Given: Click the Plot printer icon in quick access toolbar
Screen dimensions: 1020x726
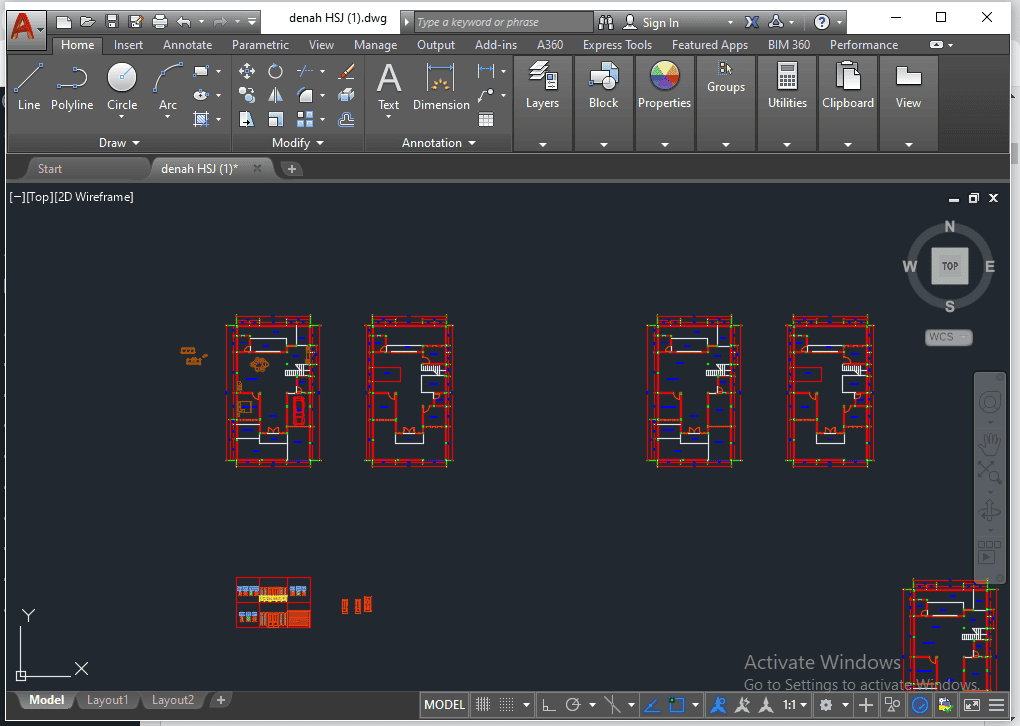Looking at the screenshot, I should [160, 21].
